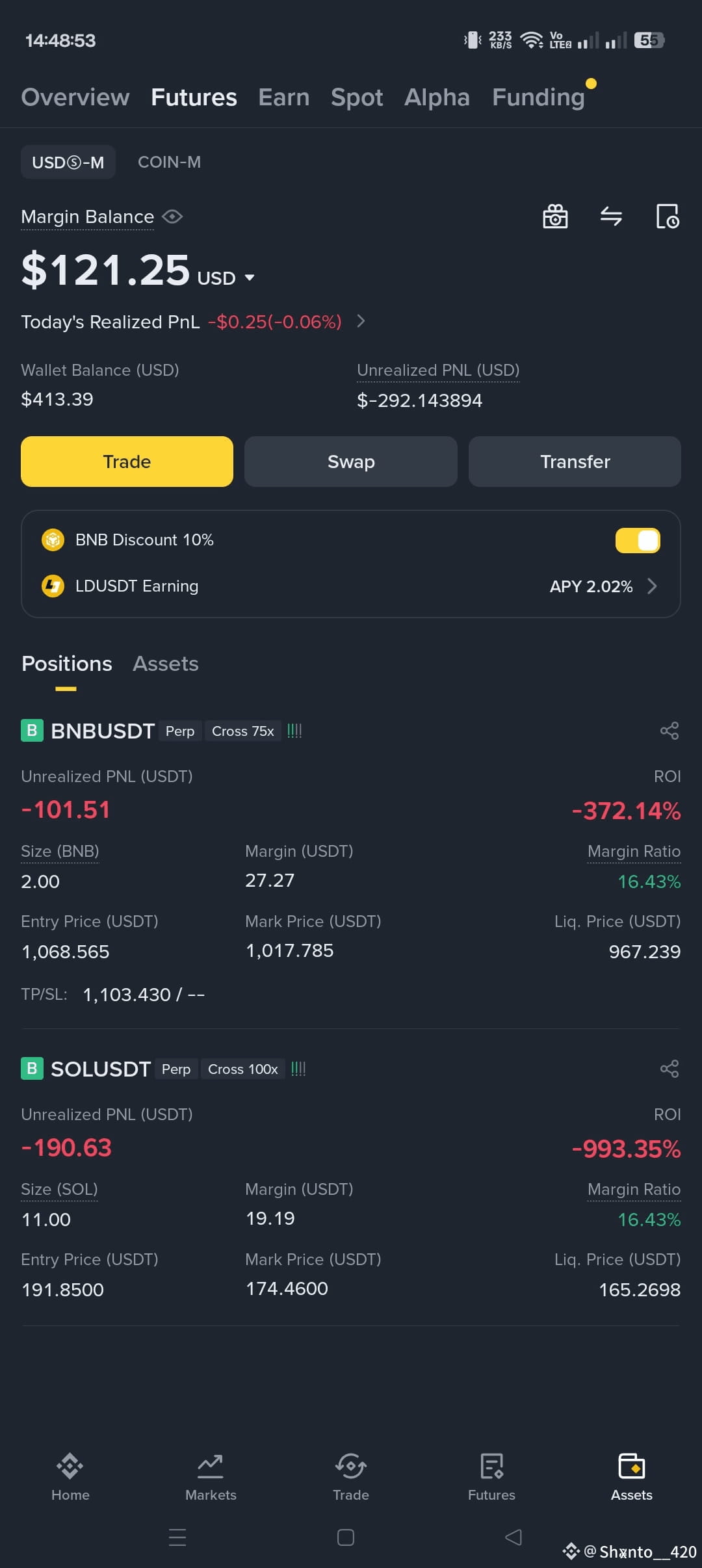The width and height of the screenshot is (702, 1568).
Task: Go to Home in the bottom navigation
Action: (70, 1477)
